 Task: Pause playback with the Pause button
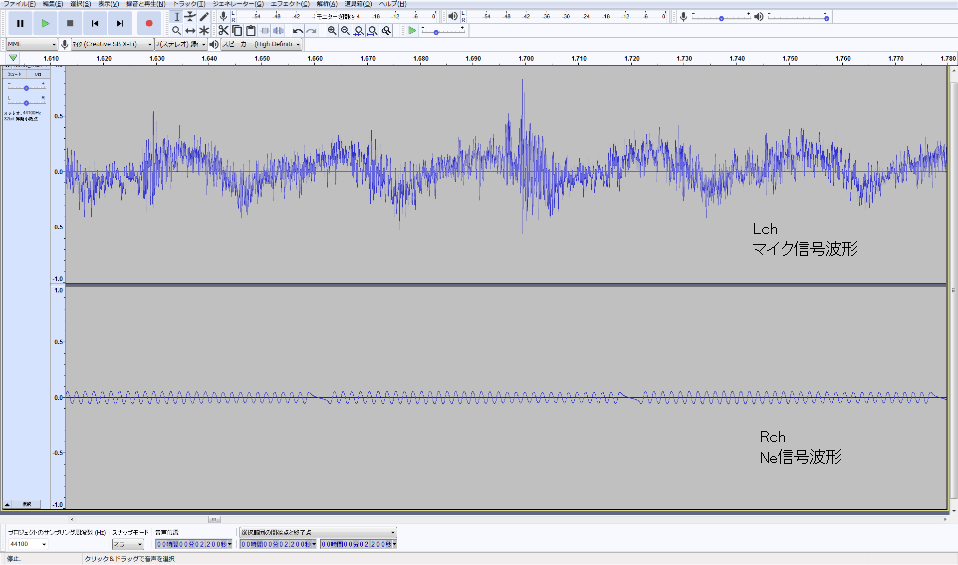[20, 23]
